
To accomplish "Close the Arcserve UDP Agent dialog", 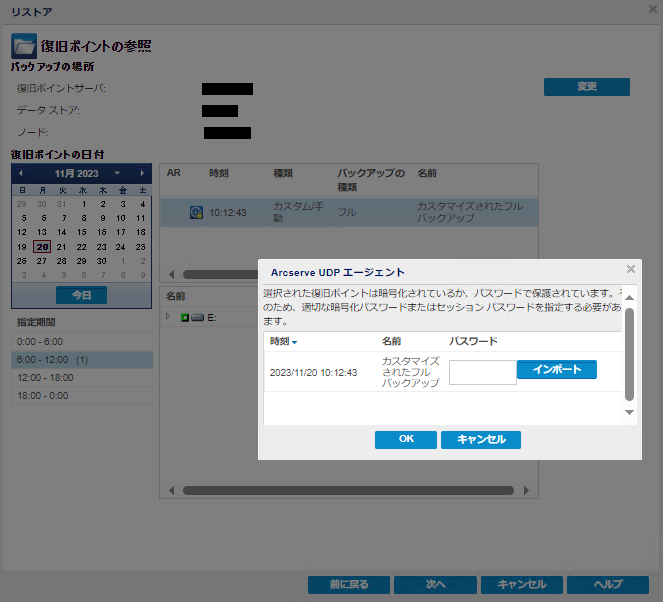I will [x=630, y=269].
